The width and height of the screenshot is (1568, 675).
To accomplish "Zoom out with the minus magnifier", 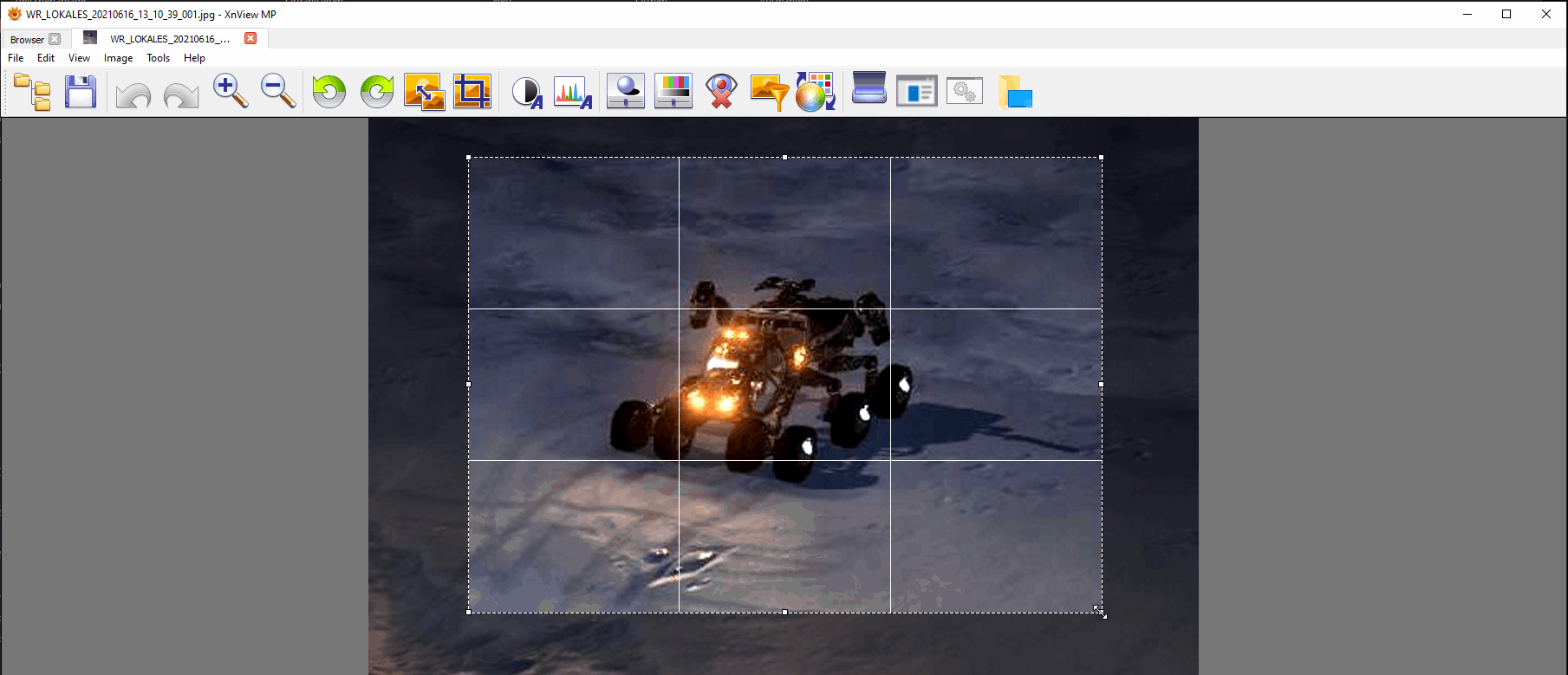I will click(278, 91).
